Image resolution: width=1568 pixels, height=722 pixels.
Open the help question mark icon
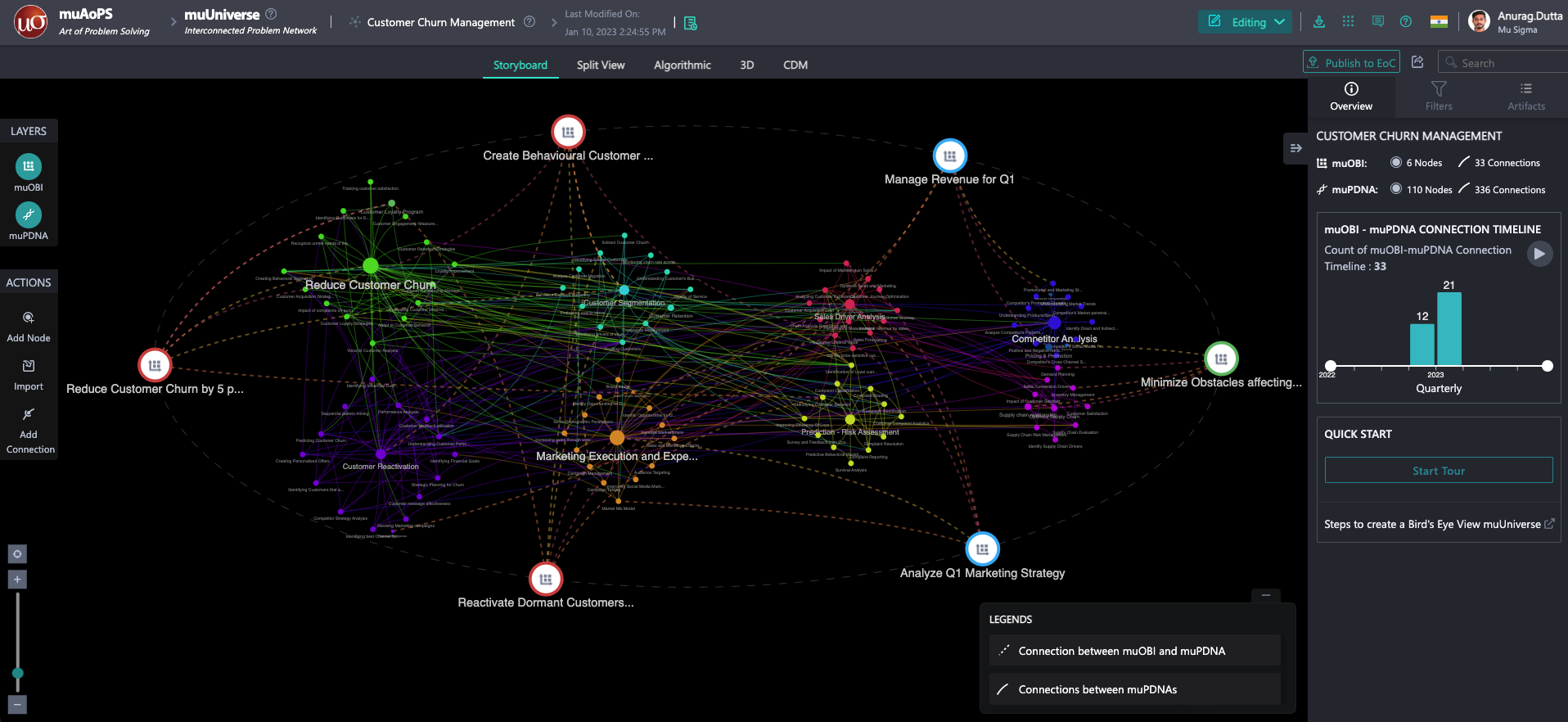1406,22
